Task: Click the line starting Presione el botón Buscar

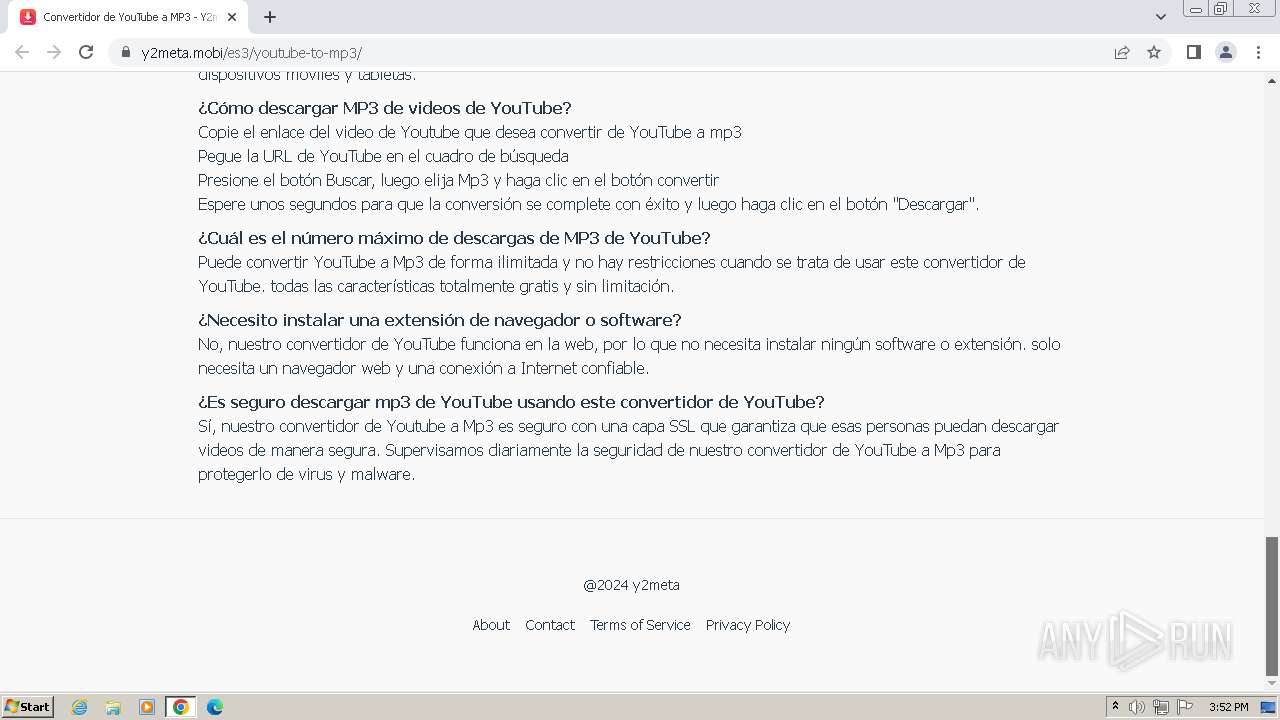Action: click(x=458, y=180)
